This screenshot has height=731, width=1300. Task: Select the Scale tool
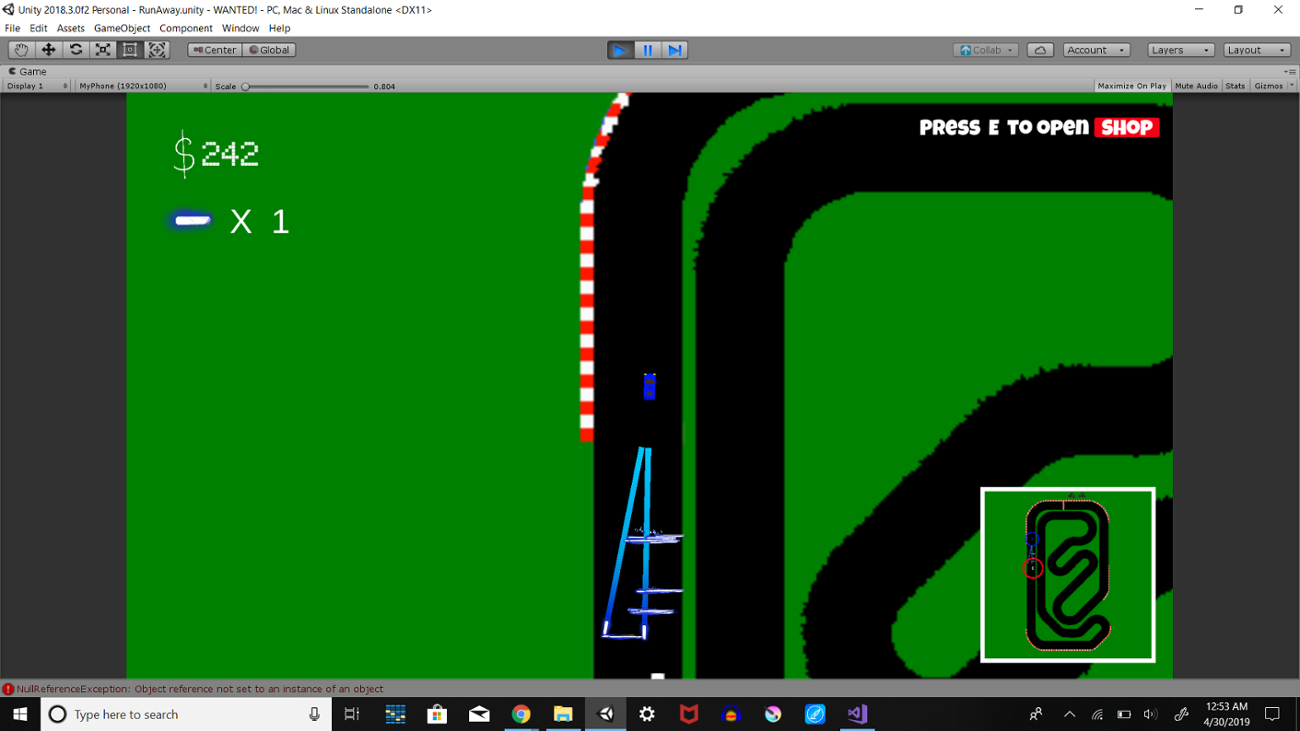(x=102, y=50)
